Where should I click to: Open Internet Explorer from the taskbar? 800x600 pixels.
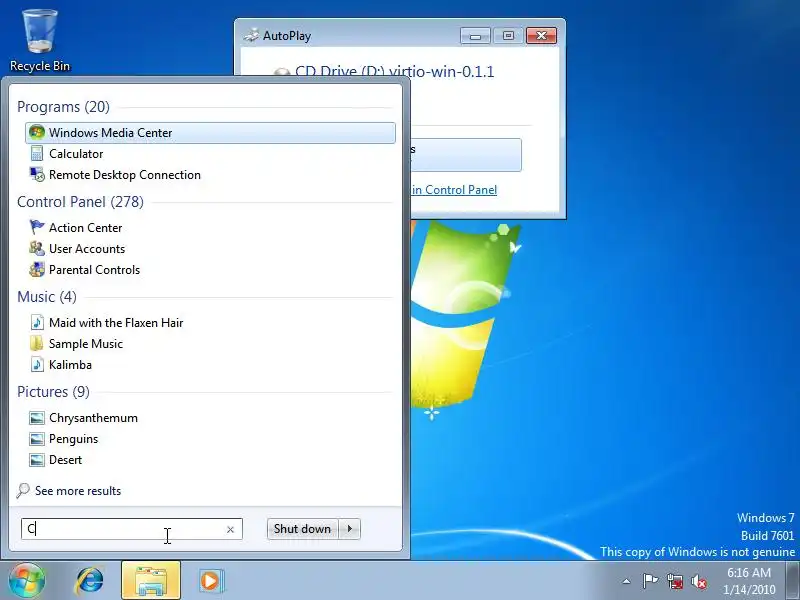tap(89, 581)
